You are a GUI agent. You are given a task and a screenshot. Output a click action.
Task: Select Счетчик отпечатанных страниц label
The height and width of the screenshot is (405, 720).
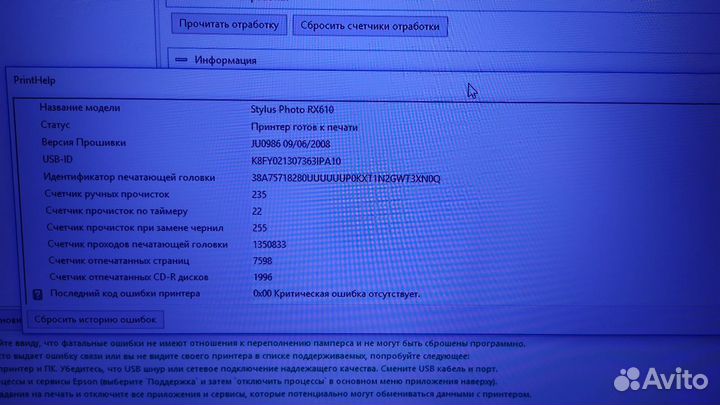pyautogui.click(x=119, y=261)
